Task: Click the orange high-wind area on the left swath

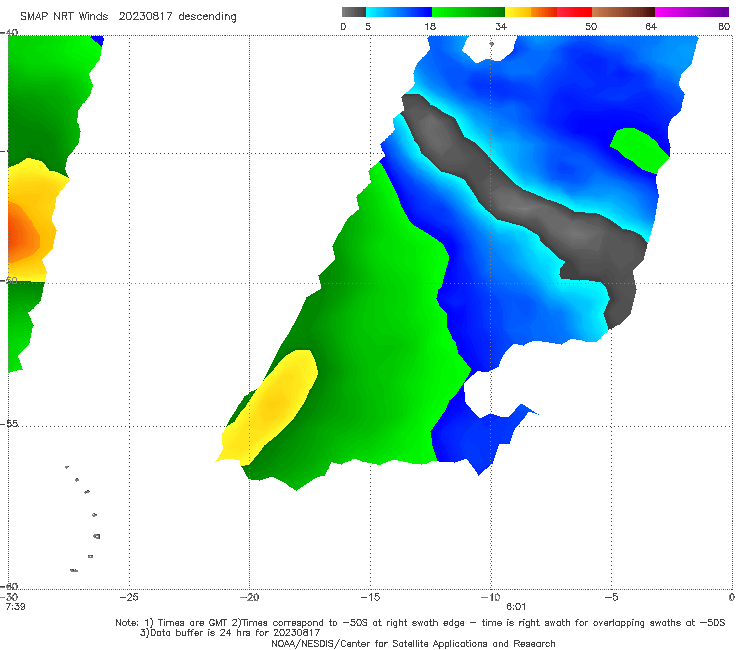Action: pos(21,234)
